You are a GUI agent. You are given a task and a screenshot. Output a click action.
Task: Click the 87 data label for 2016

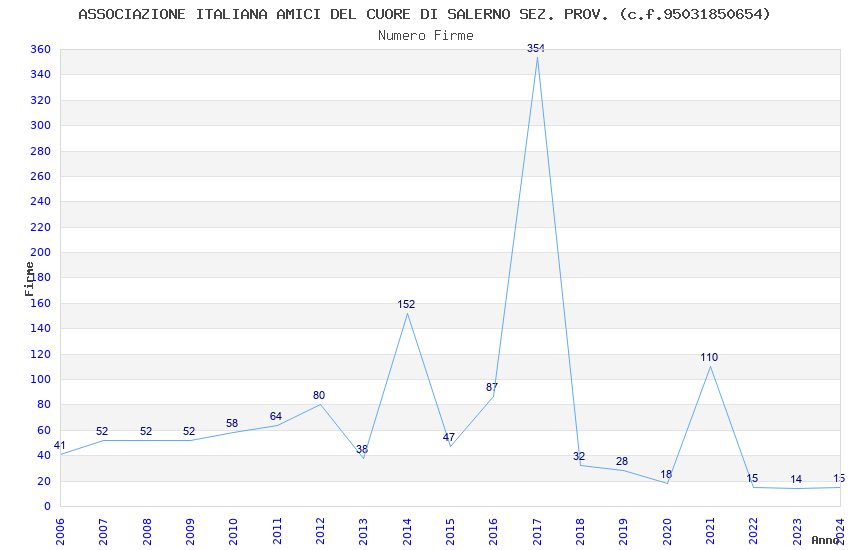[492, 387]
